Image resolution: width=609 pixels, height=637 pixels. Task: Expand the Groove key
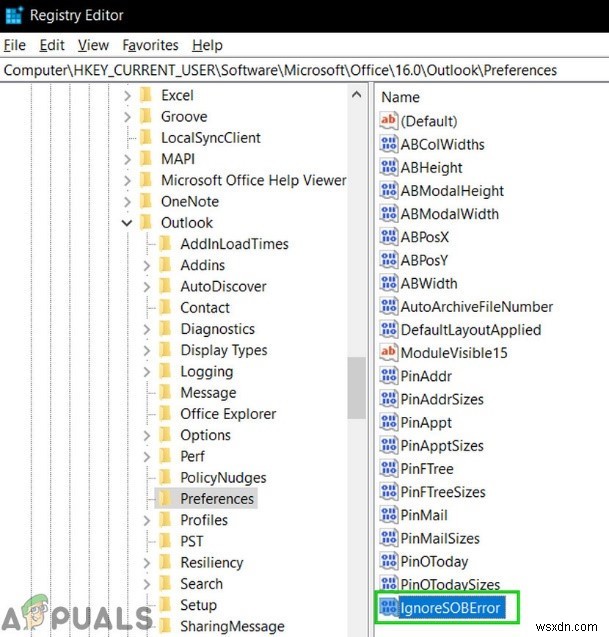127,117
